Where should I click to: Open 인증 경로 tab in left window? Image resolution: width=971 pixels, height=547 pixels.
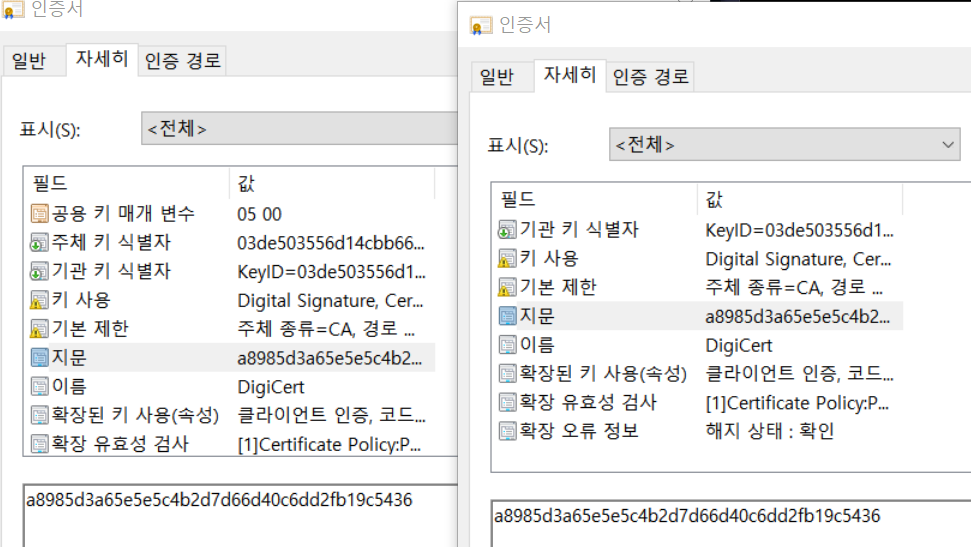pos(182,61)
